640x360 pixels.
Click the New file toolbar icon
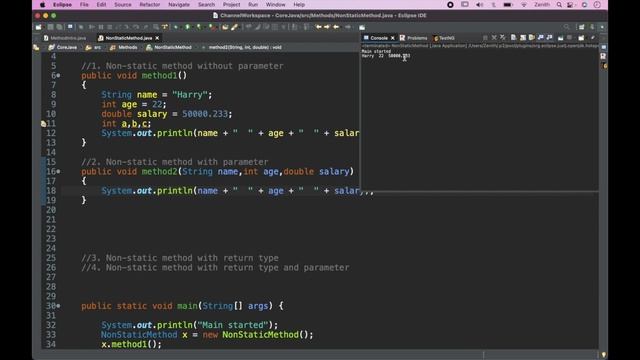(x=38, y=27)
